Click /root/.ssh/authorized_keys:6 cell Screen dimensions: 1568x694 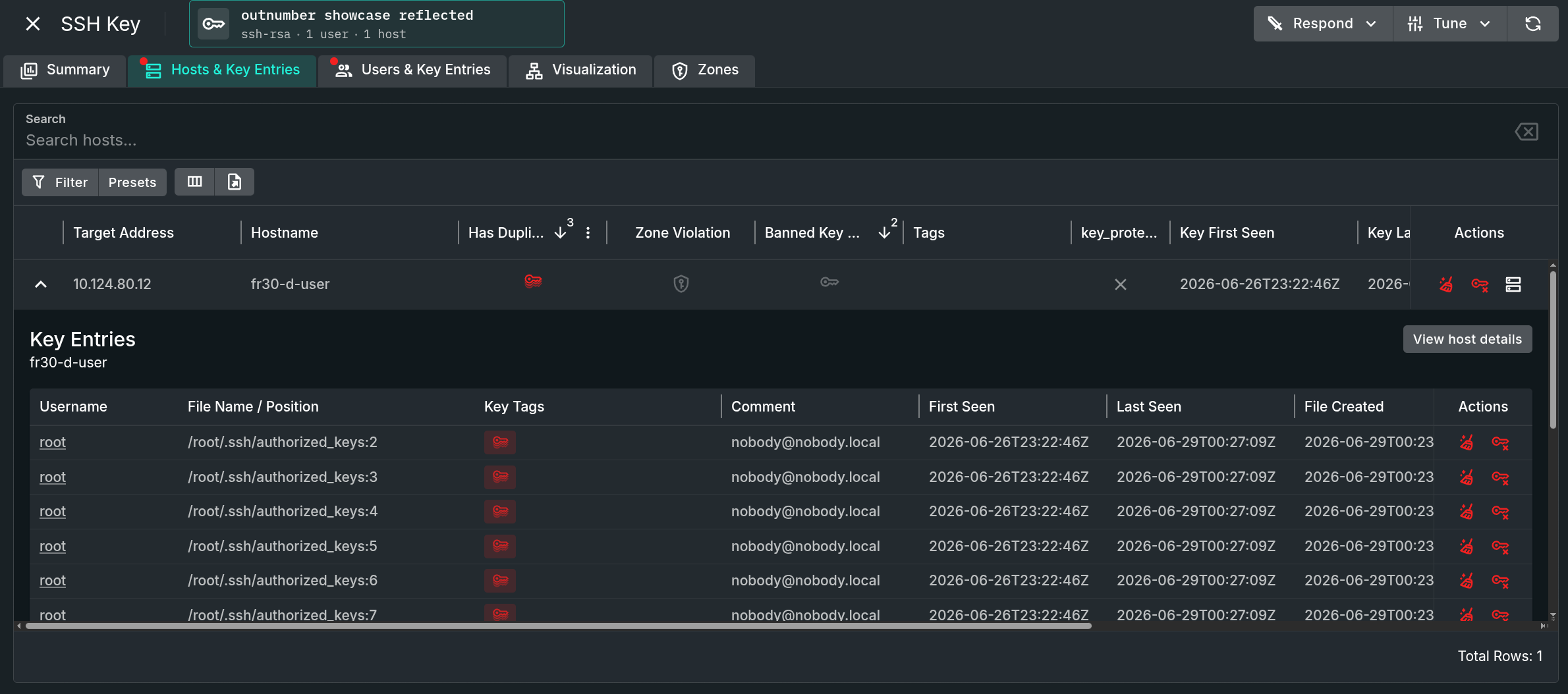[283, 581]
